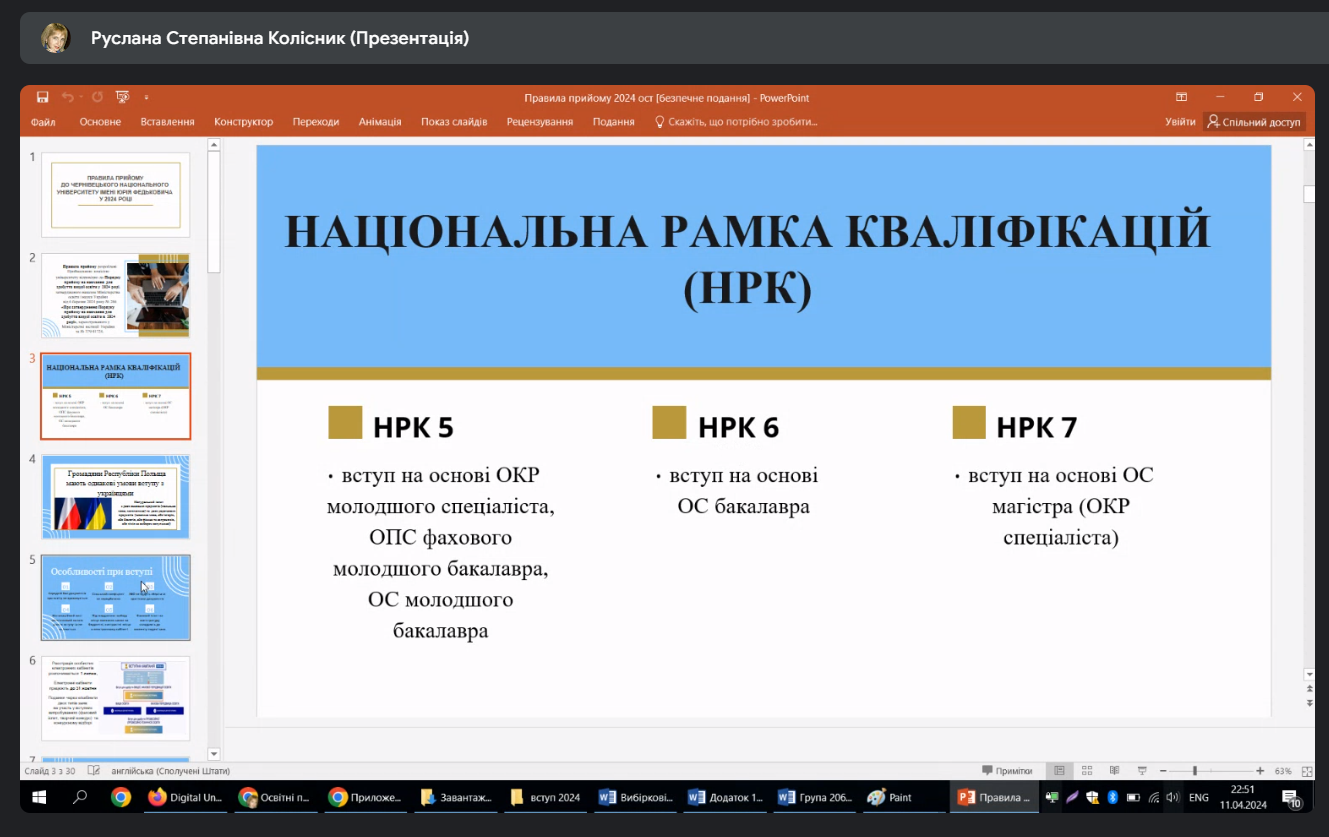
Task: Click the zoom out minus button
Action: (1162, 771)
